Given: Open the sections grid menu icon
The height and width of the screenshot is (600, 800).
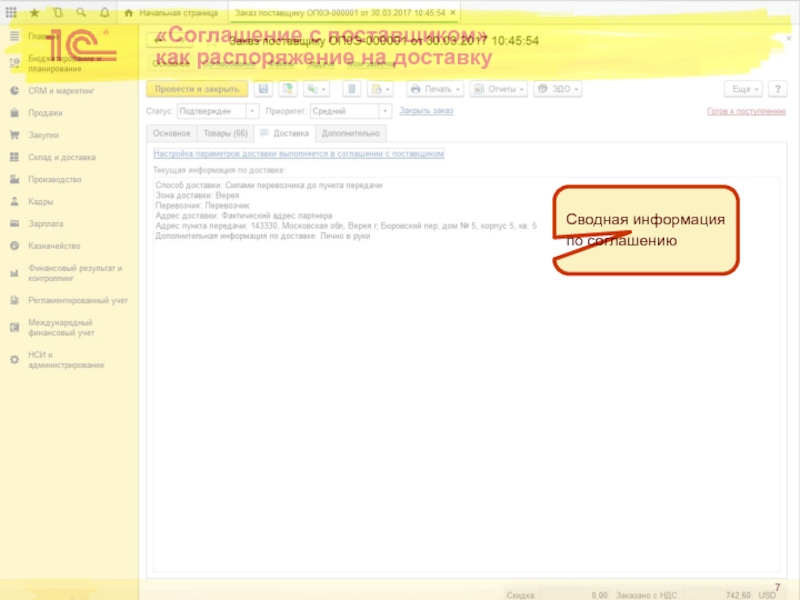Looking at the screenshot, I should click(13, 13).
